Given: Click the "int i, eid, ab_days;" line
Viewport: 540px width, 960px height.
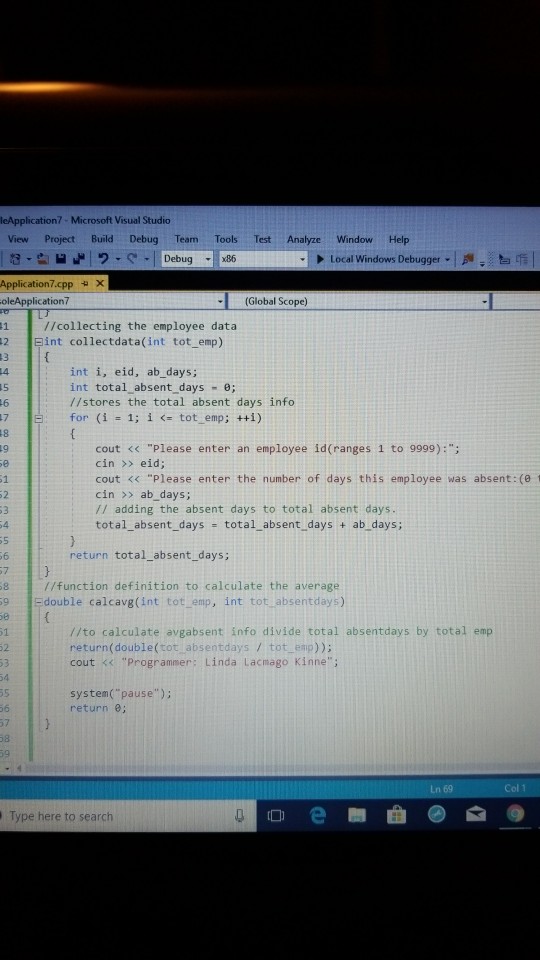Looking at the screenshot, I should click(x=133, y=372).
